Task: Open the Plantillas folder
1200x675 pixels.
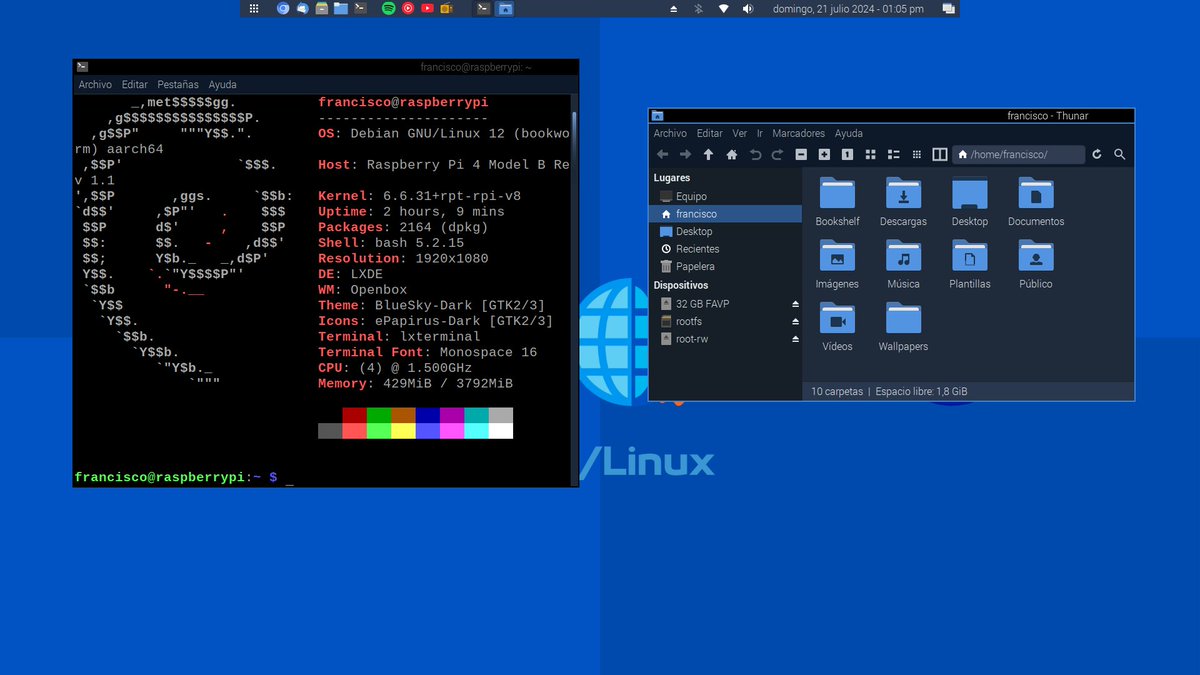Action: click(x=969, y=264)
